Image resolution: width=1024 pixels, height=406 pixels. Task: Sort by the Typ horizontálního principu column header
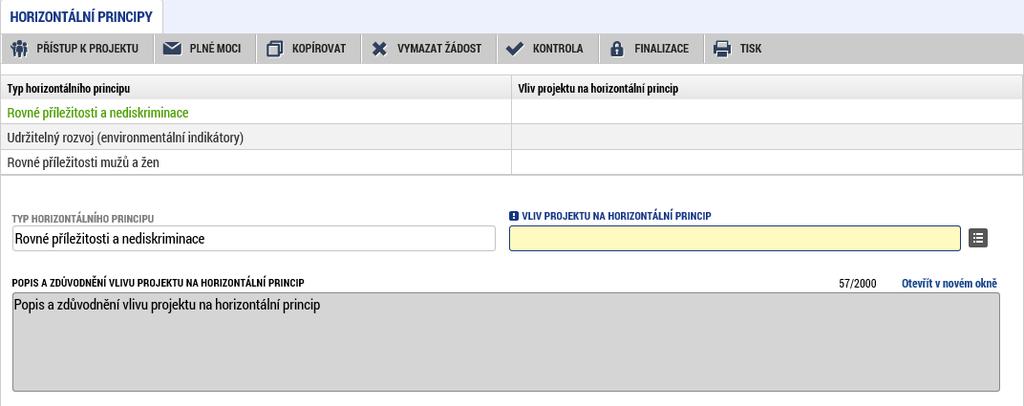tap(256, 88)
